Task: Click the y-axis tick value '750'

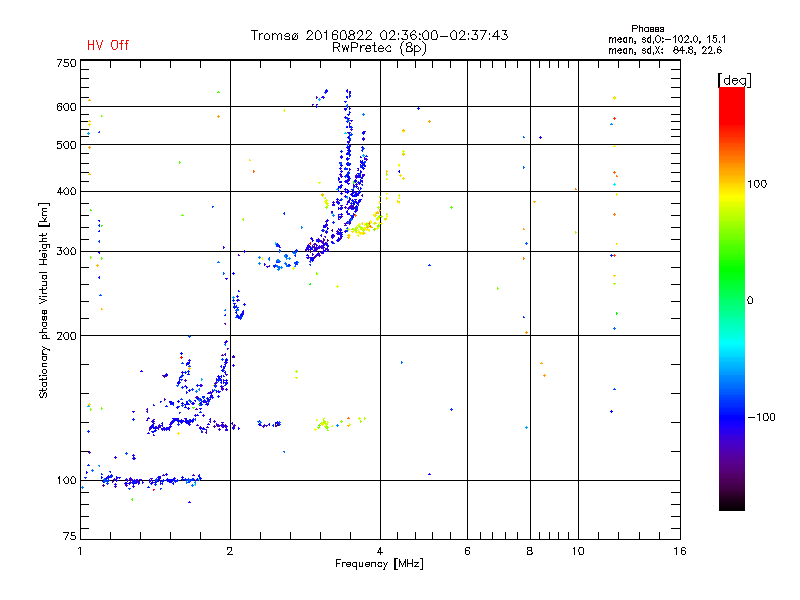Action: tap(67, 63)
